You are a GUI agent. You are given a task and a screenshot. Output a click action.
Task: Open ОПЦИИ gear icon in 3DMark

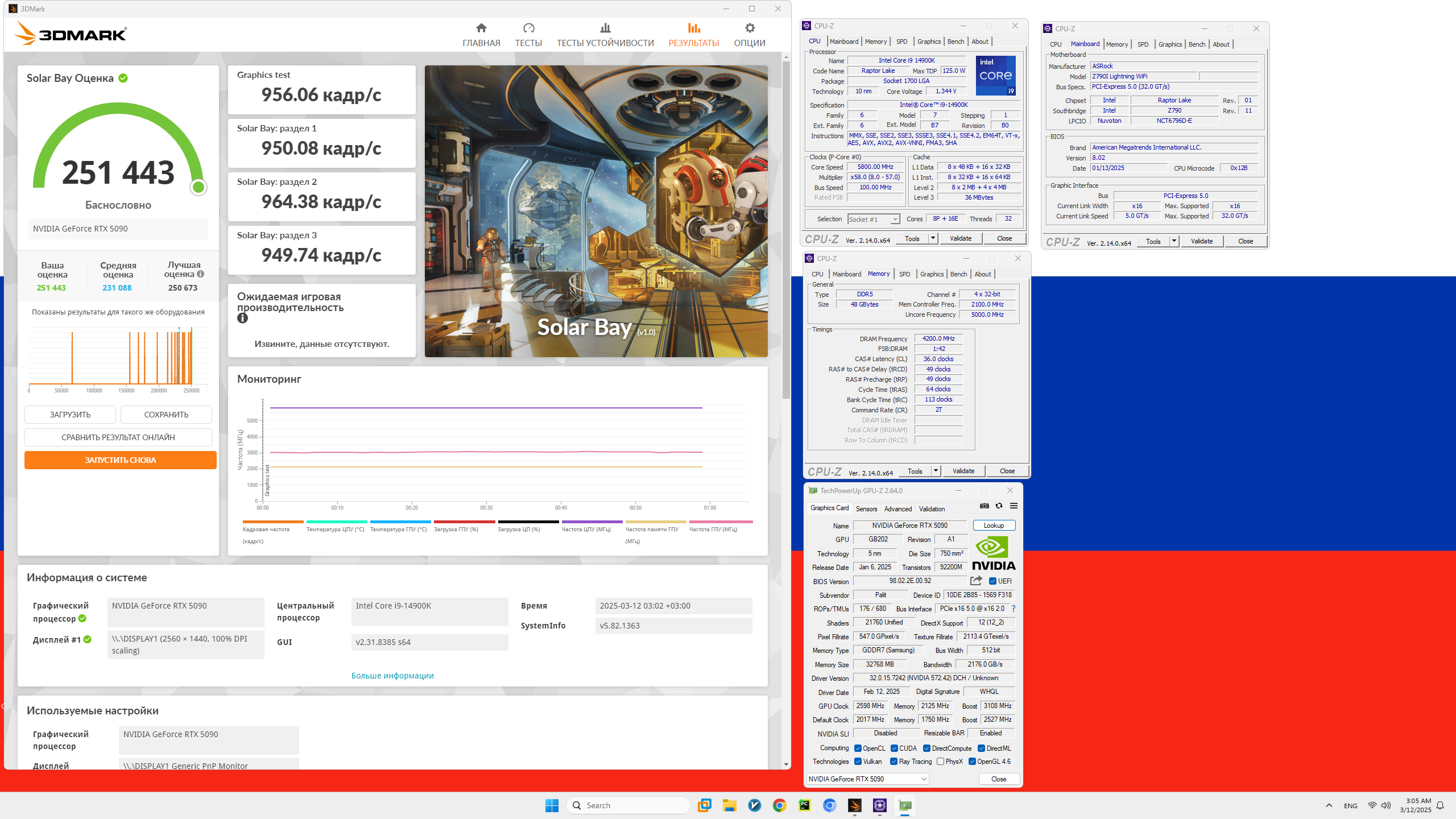point(750,28)
